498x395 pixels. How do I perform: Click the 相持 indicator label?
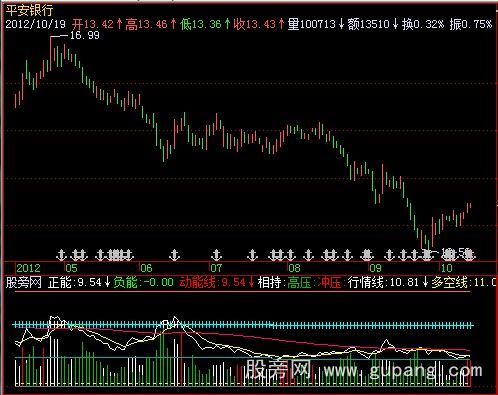coord(270,283)
